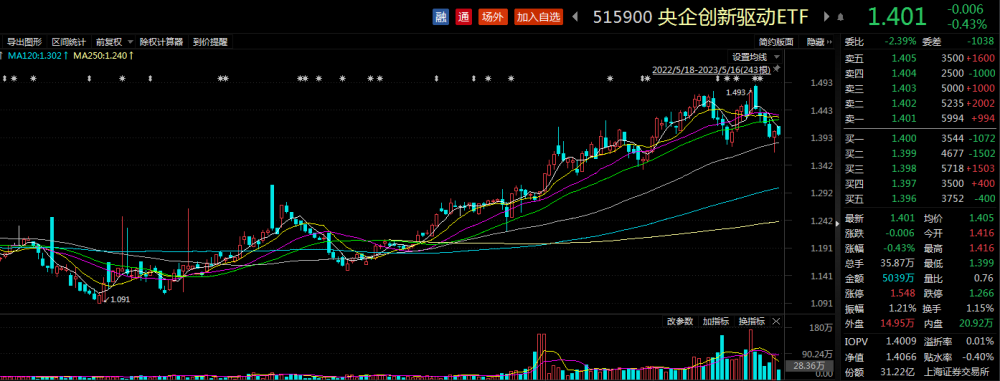Click the 卖四 1.404 order row

[x=919, y=73]
